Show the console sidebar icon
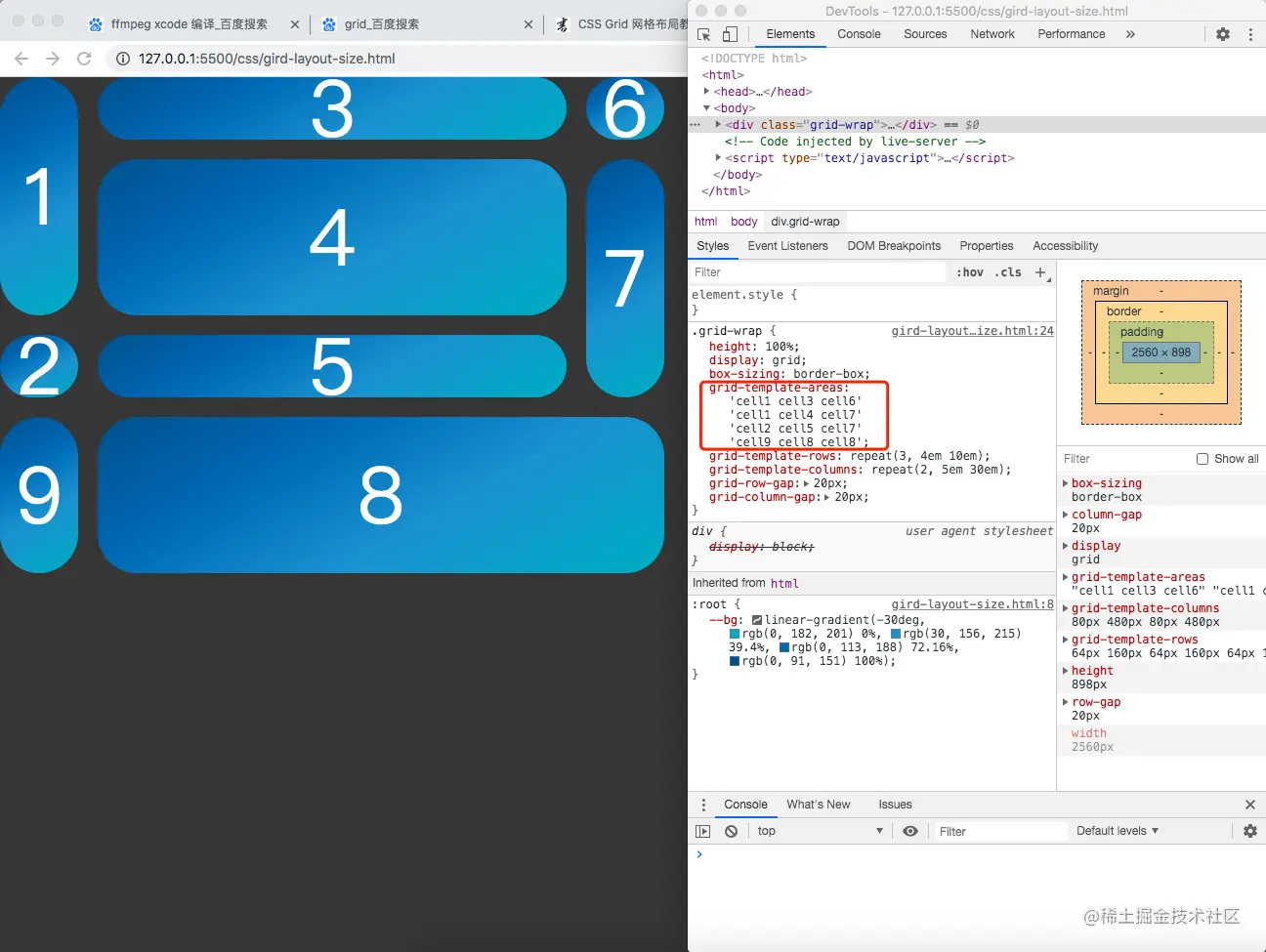This screenshot has height=952, width=1266. pyautogui.click(x=703, y=831)
